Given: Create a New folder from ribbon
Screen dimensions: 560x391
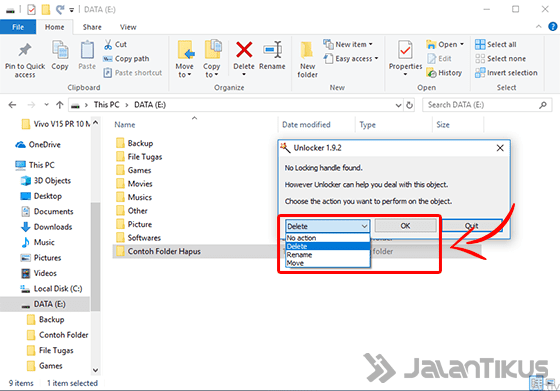Looking at the screenshot, I should coord(308,59).
